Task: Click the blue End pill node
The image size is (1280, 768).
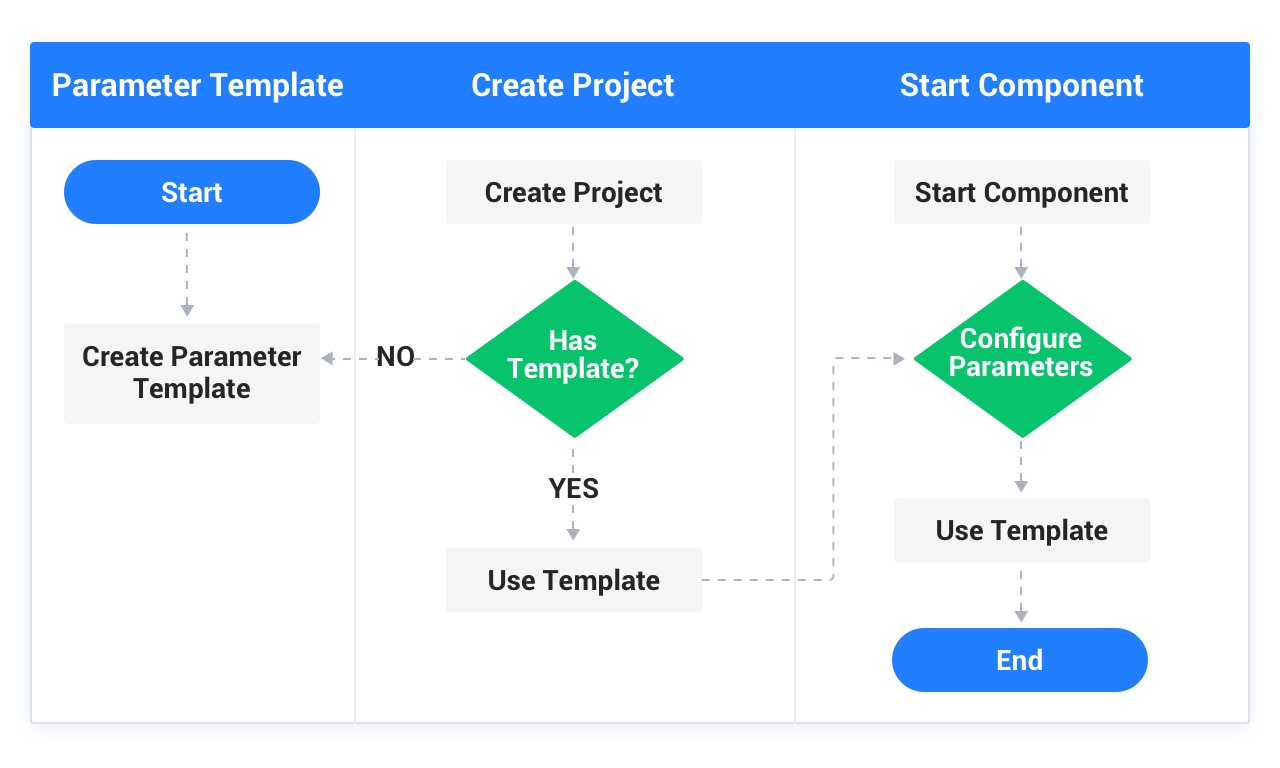Action: 1020,660
